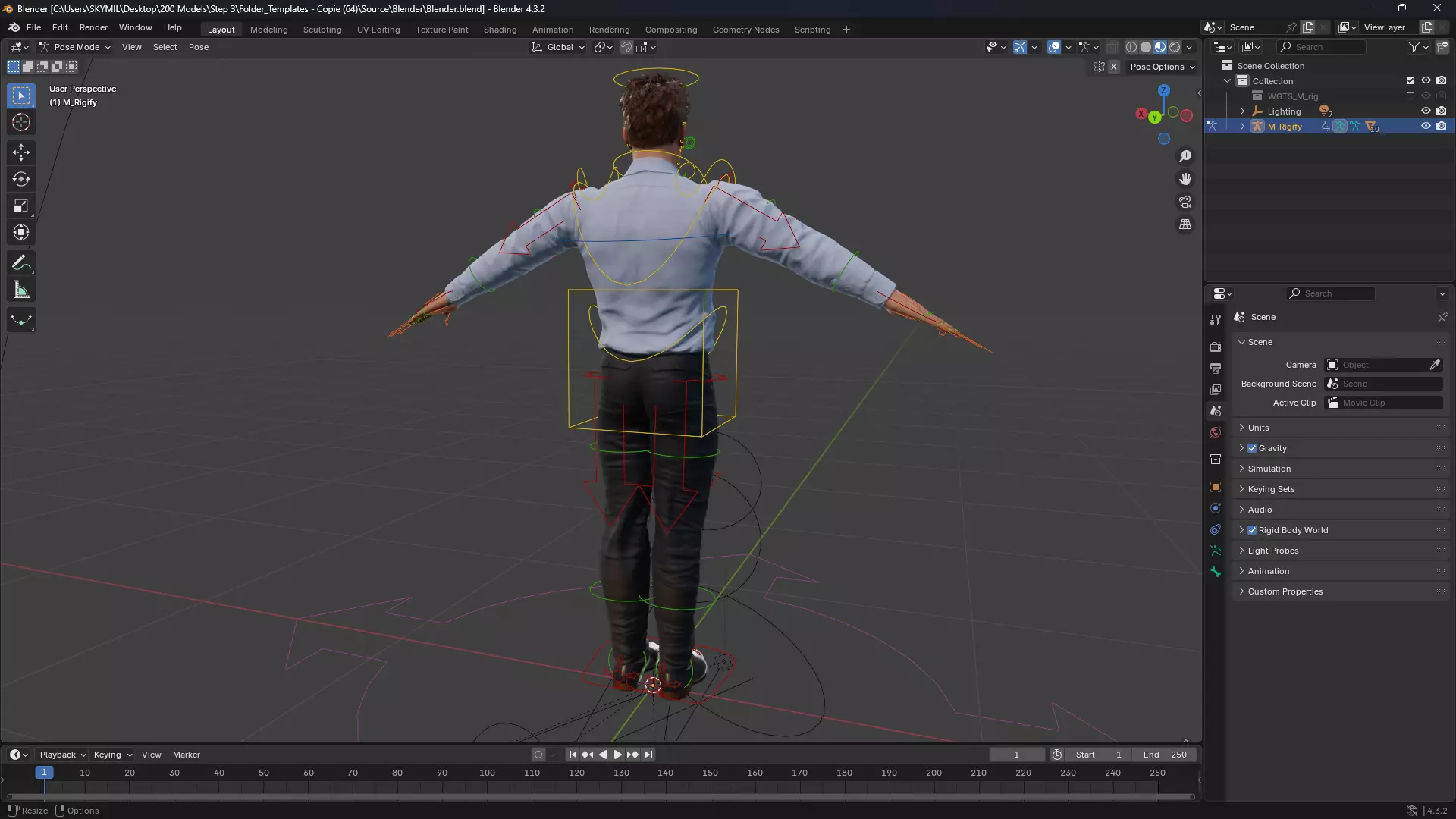Expand the Keying Sets panel
Image resolution: width=1456 pixels, height=819 pixels.
coord(1341,489)
